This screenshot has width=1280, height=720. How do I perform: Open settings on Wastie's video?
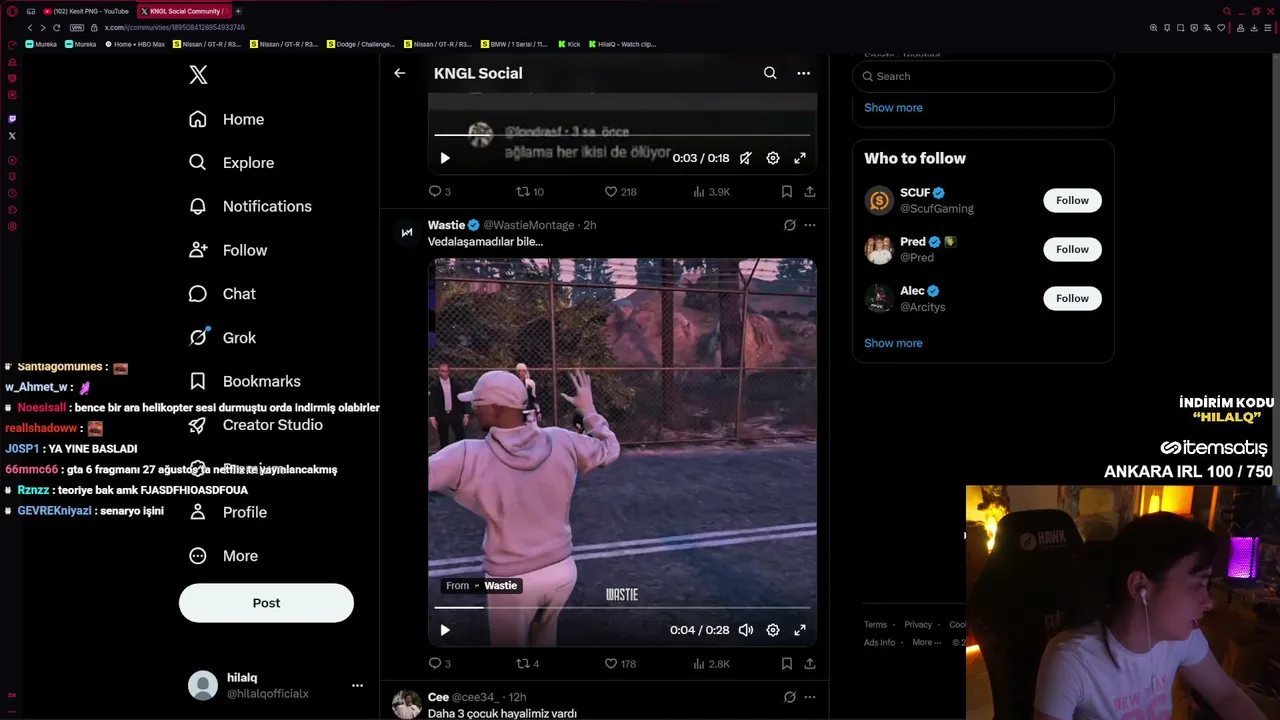[x=773, y=630]
